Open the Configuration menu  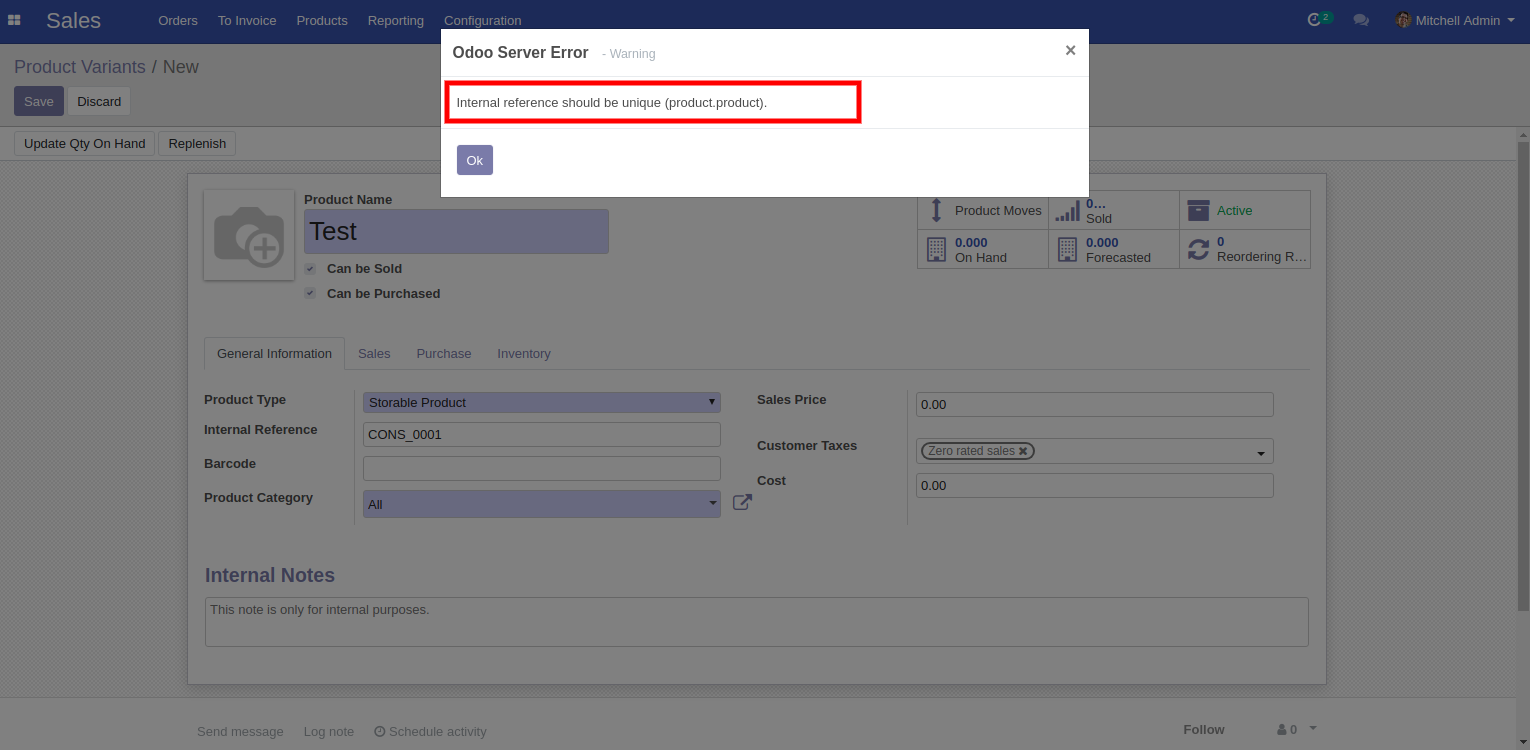click(x=482, y=20)
